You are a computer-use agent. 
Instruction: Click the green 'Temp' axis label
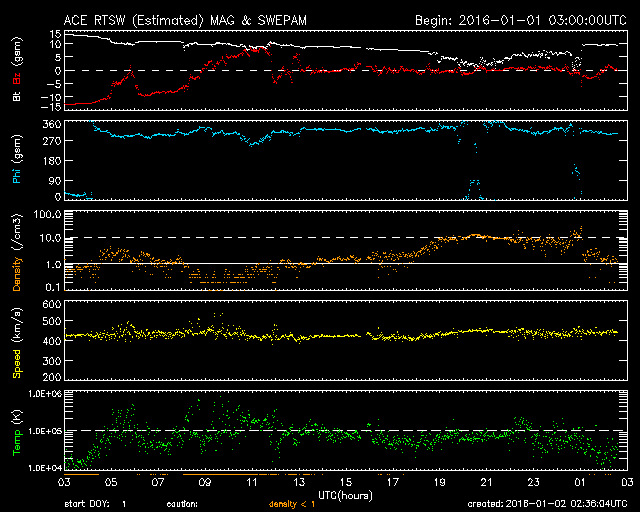pyautogui.click(x=17, y=442)
